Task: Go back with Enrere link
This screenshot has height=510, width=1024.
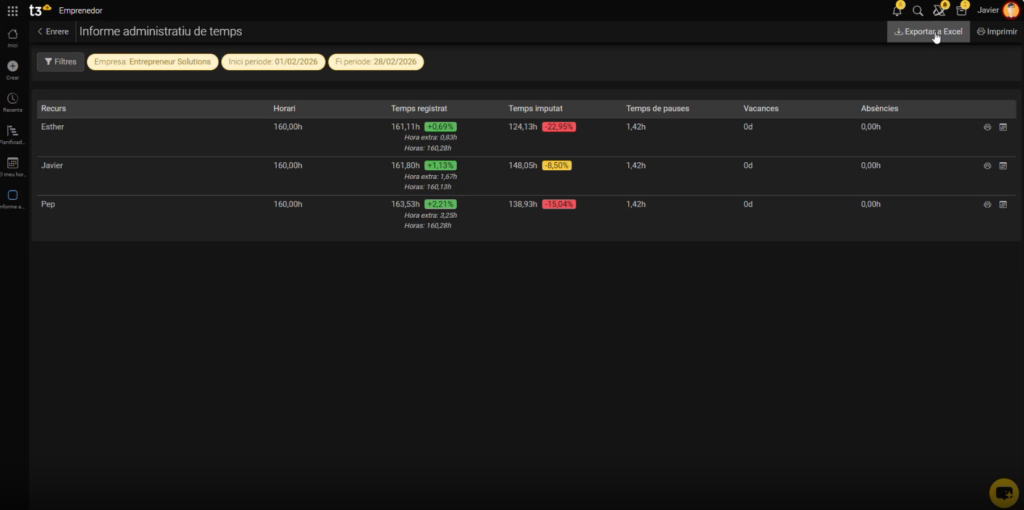Action: [x=53, y=32]
